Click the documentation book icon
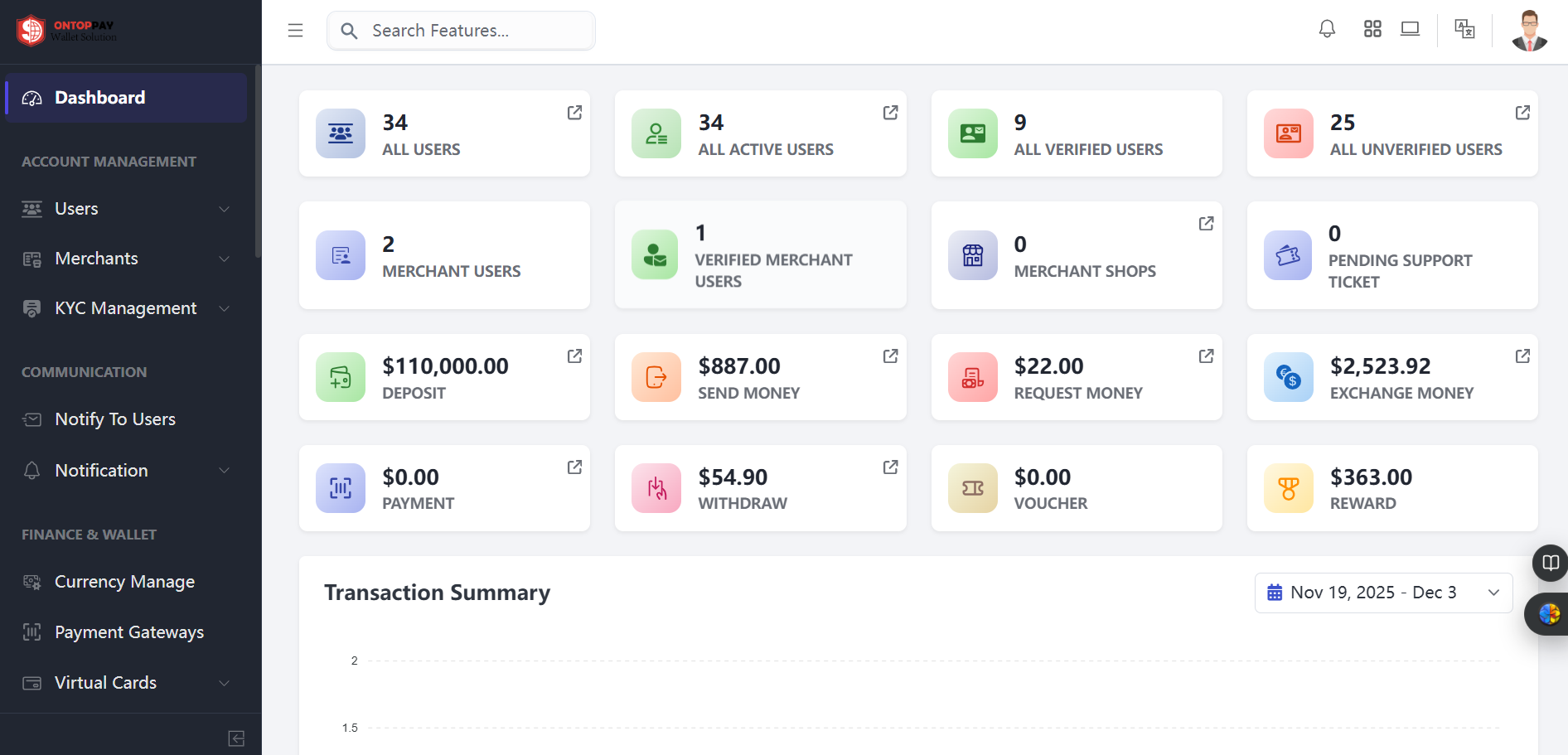 click(1550, 564)
